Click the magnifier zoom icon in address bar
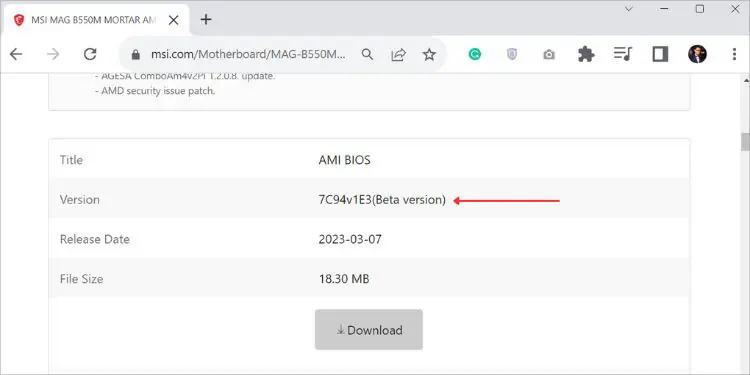 point(367,55)
